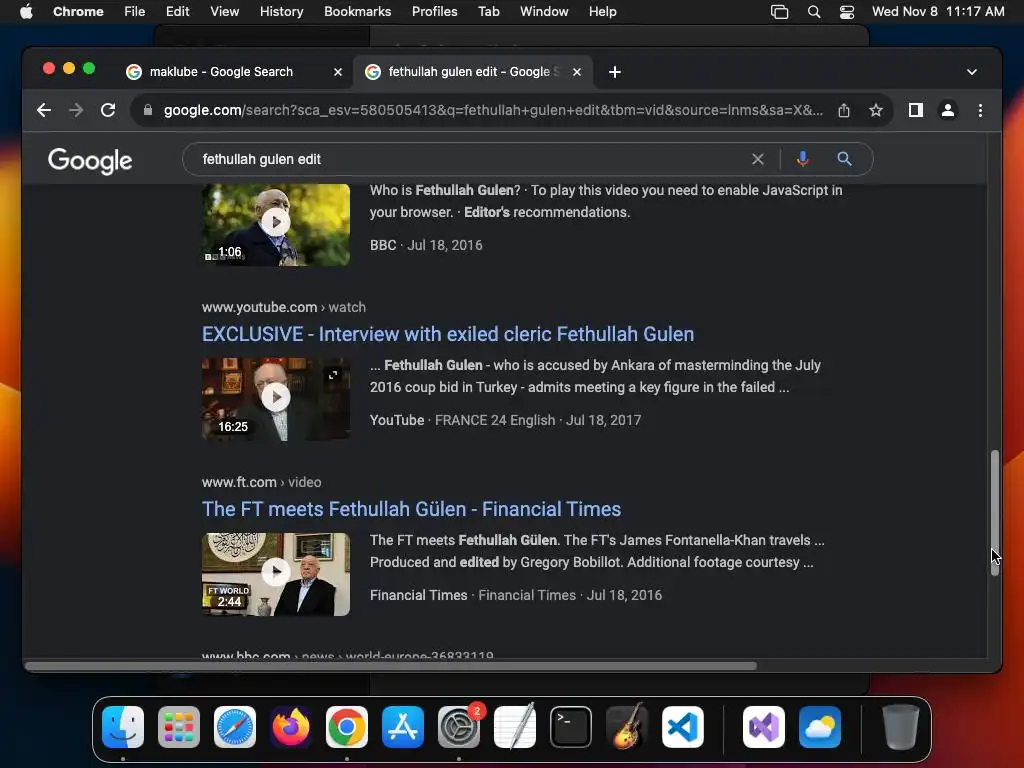Open the Bookmarks menu

pyautogui.click(x=357, y=12)
